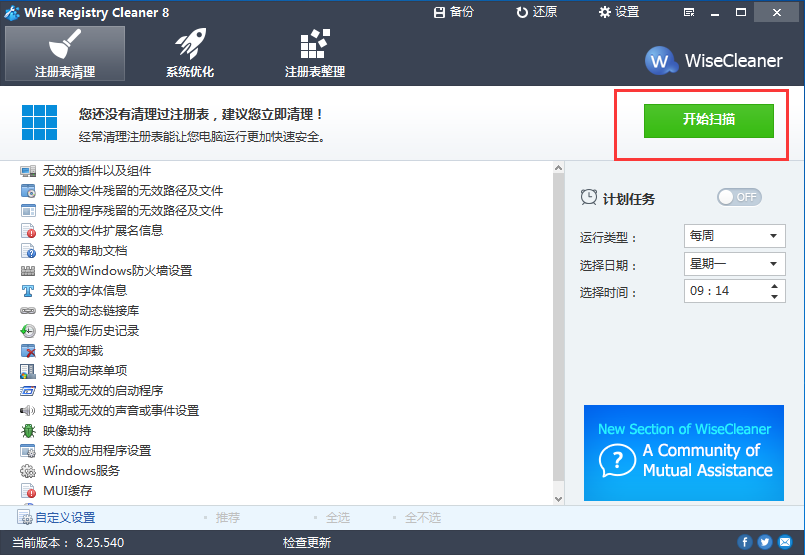Click the WiseCleaner community banner

(683, 452)
